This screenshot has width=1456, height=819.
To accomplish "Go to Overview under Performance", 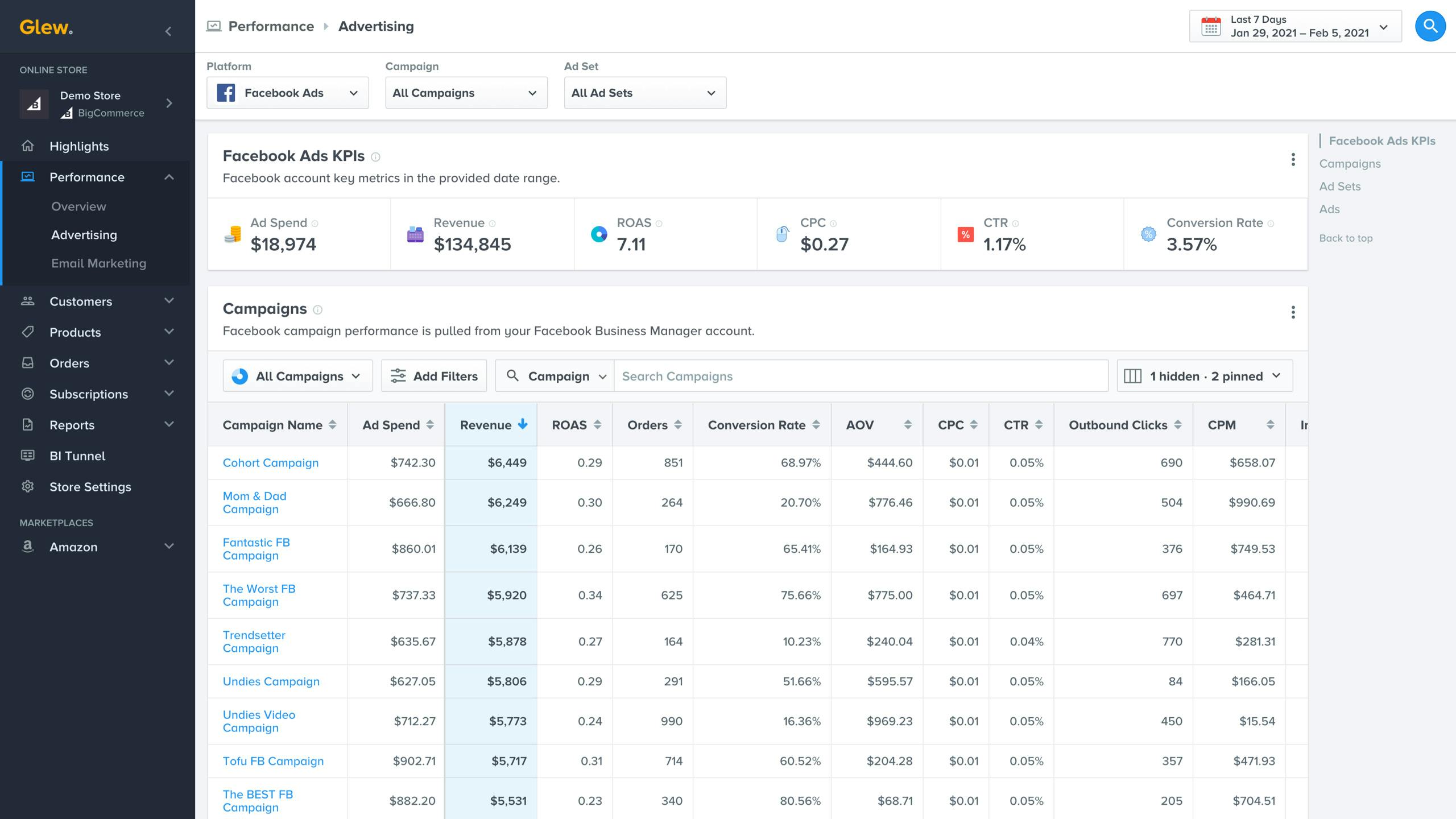I will pyautogui.click(x=78, y=206).
